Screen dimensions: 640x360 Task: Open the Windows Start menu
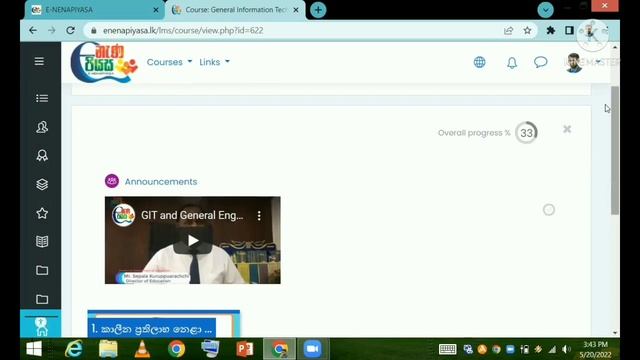(x=34, y=349)
